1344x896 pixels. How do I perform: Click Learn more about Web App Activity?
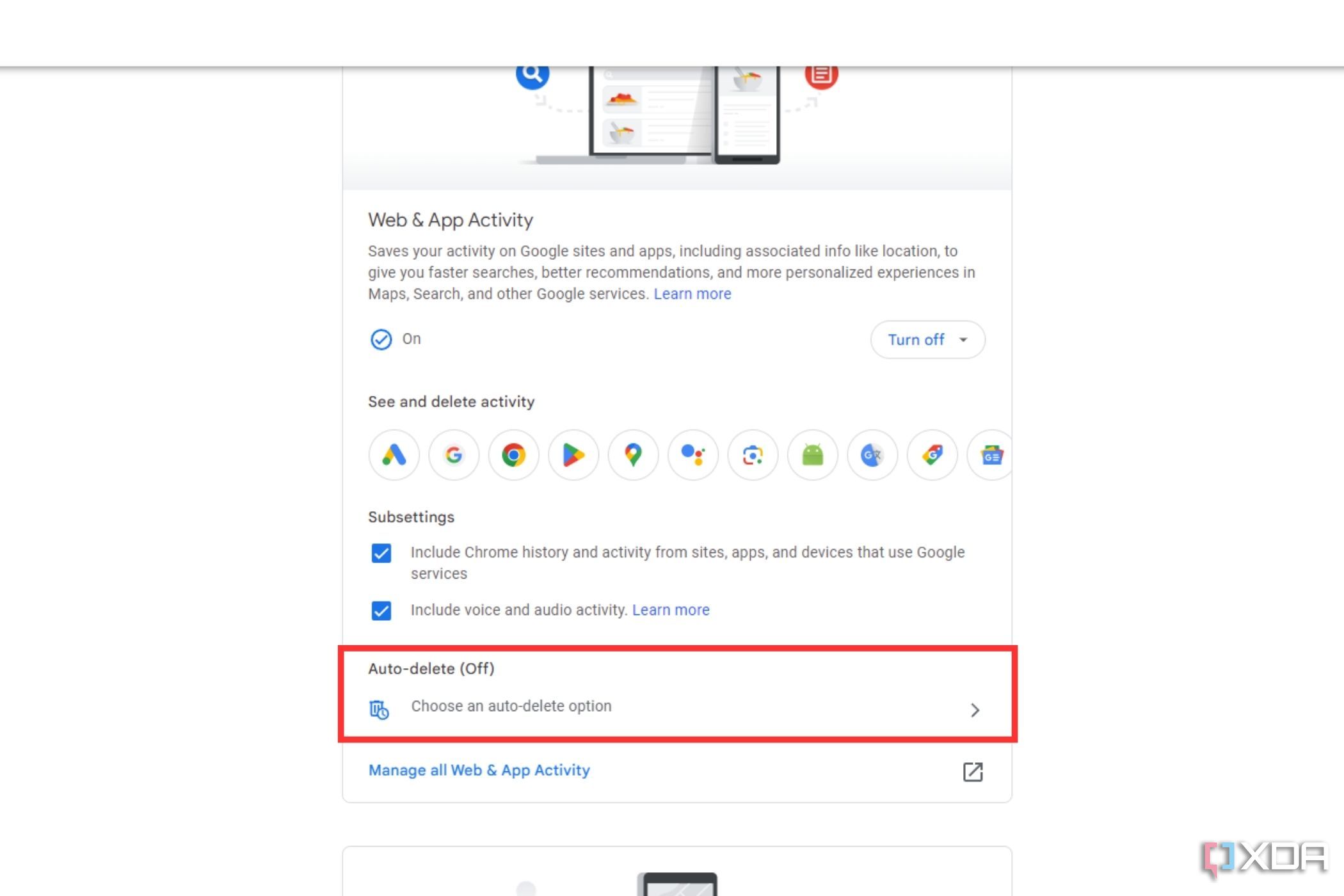pos(692,294)
